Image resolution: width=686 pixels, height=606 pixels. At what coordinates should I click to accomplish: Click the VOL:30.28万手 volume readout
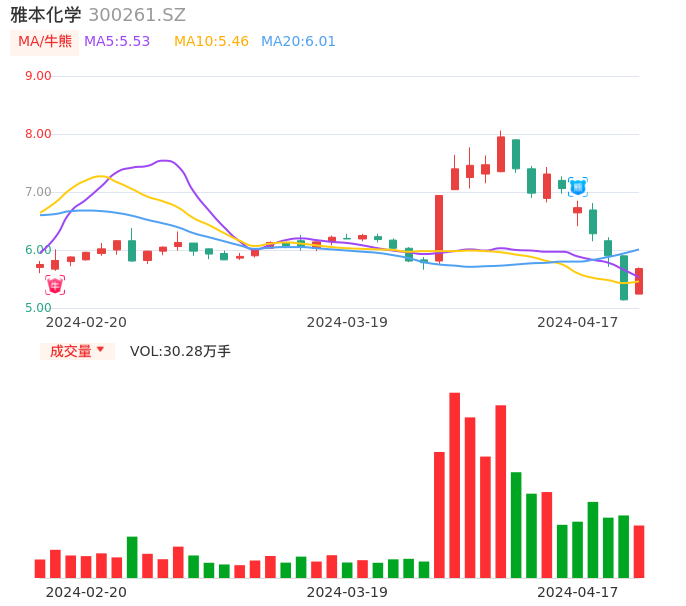[180, 351]
